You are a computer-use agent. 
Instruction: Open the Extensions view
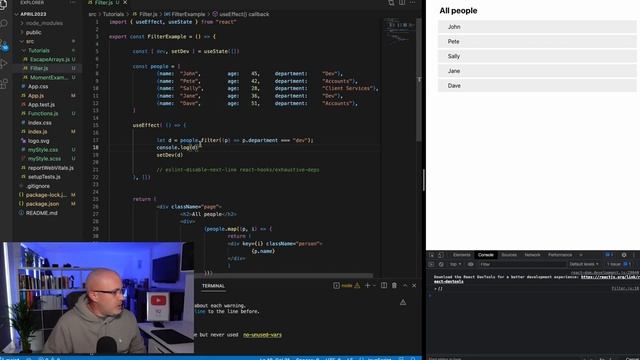click(x=4, y=84)
